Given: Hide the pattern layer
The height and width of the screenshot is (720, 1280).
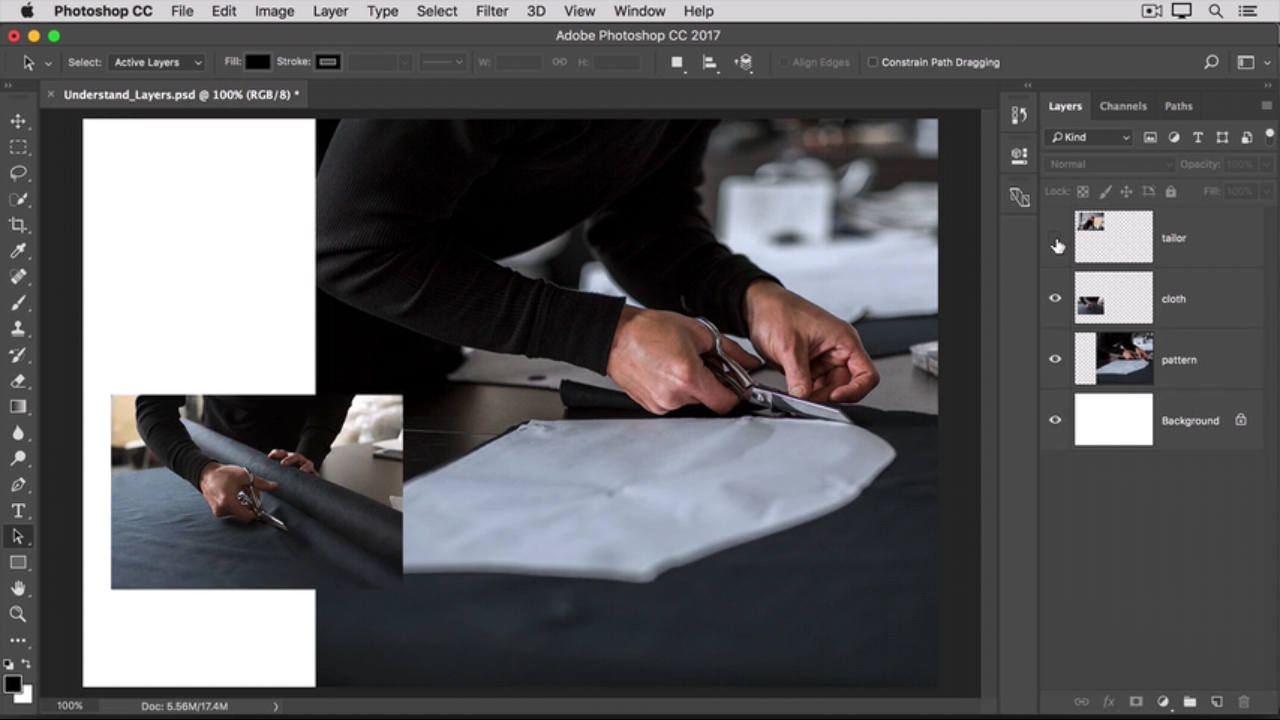Looking at the screenshot, I should pos(1055,359).
